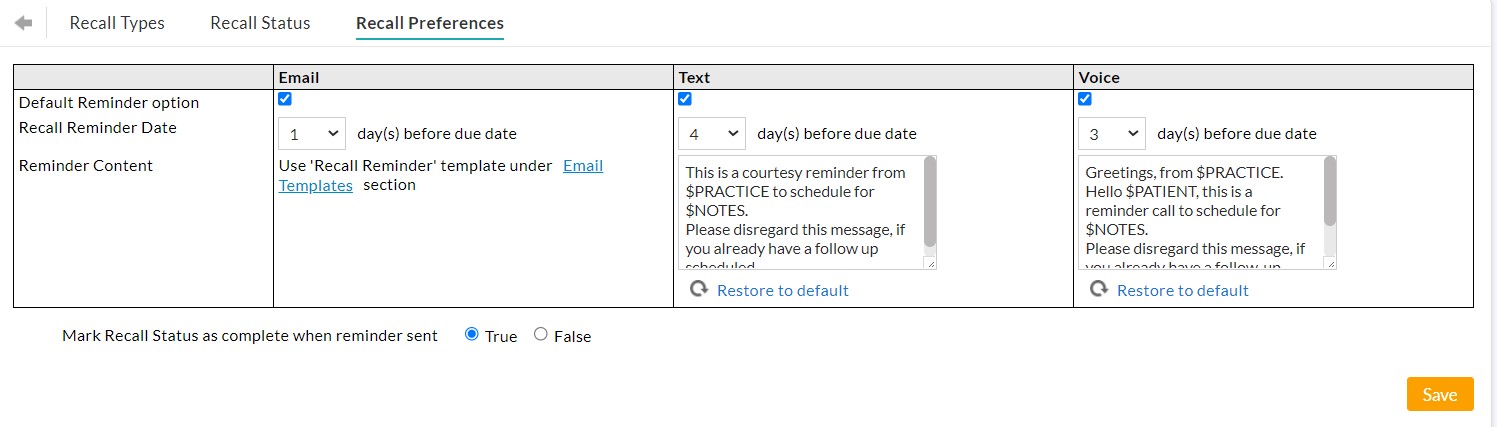
Task: Disable the Voice default reminder checkbox
Action: tap(1085, 99)
